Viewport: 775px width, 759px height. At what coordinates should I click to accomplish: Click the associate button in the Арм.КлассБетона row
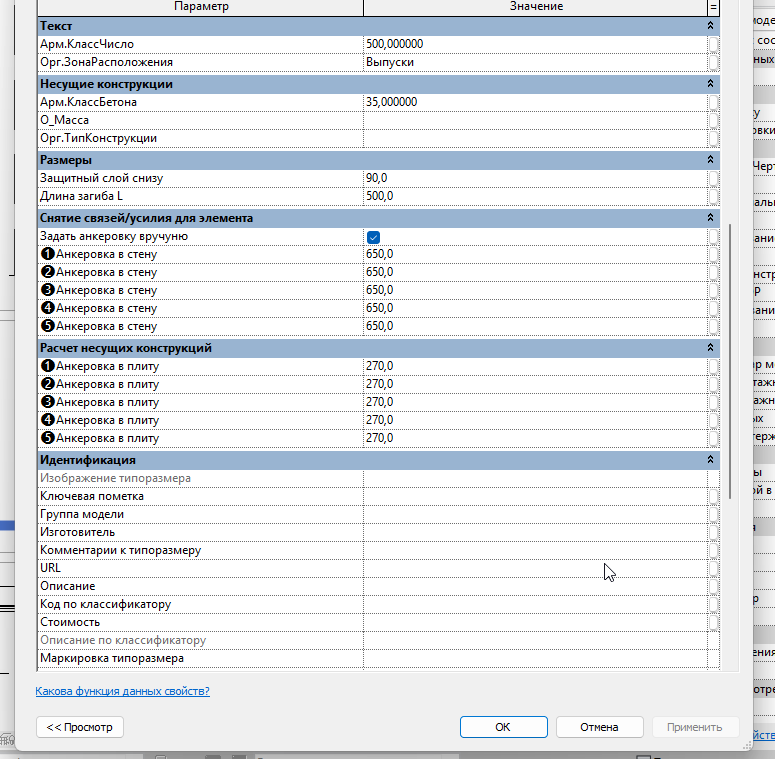point(713,102)
